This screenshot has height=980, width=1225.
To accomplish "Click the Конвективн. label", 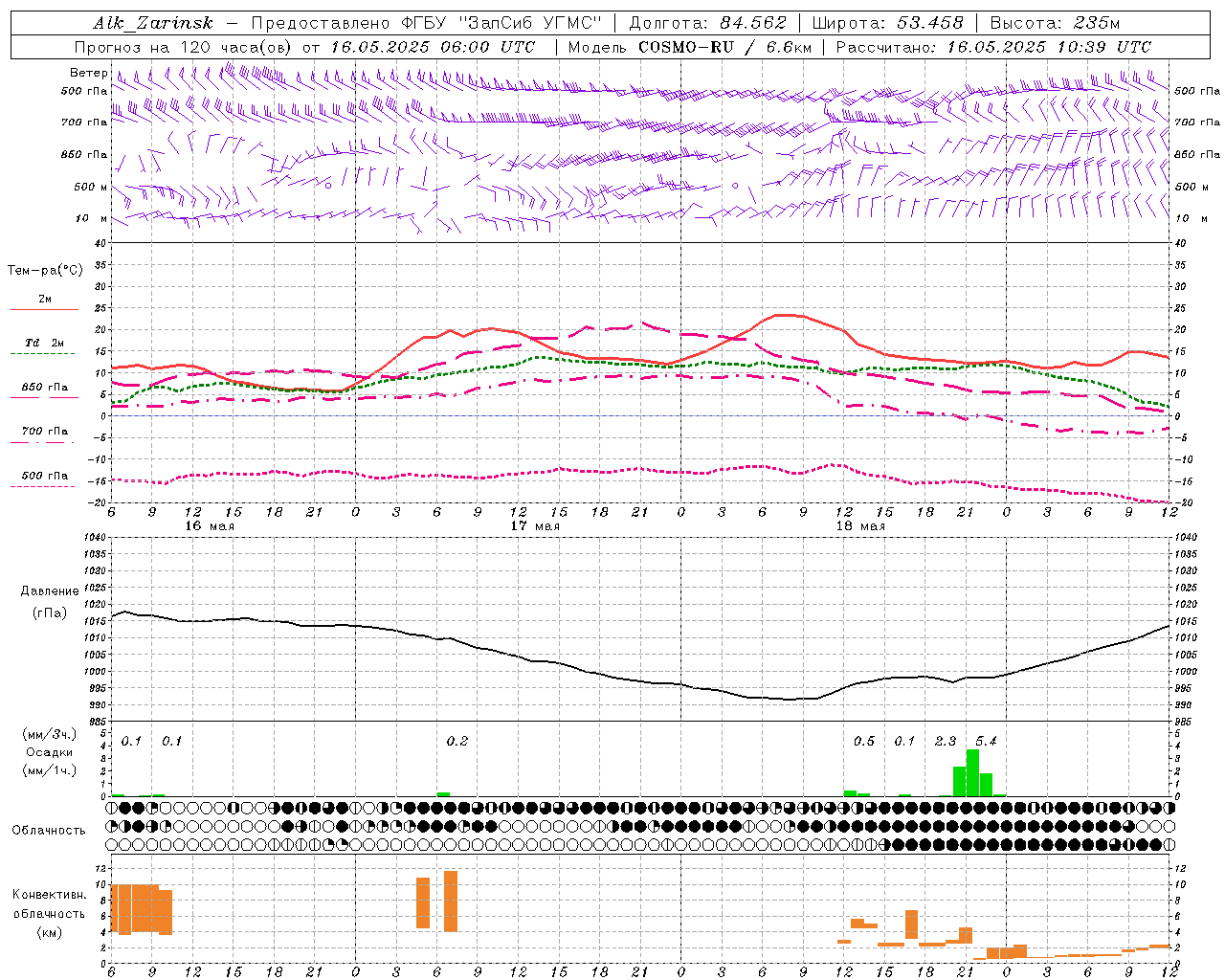I will coord(50,895).
